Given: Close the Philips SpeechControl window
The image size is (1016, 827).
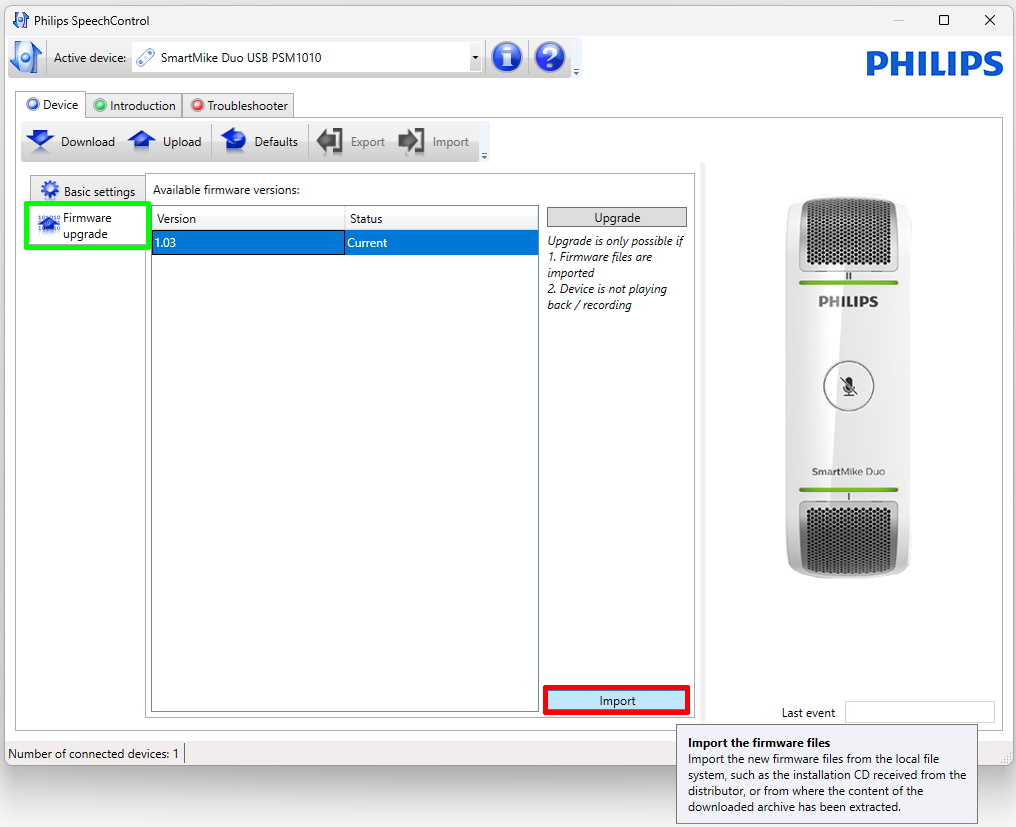Looking at the screenshot, I should click(989, 20).
